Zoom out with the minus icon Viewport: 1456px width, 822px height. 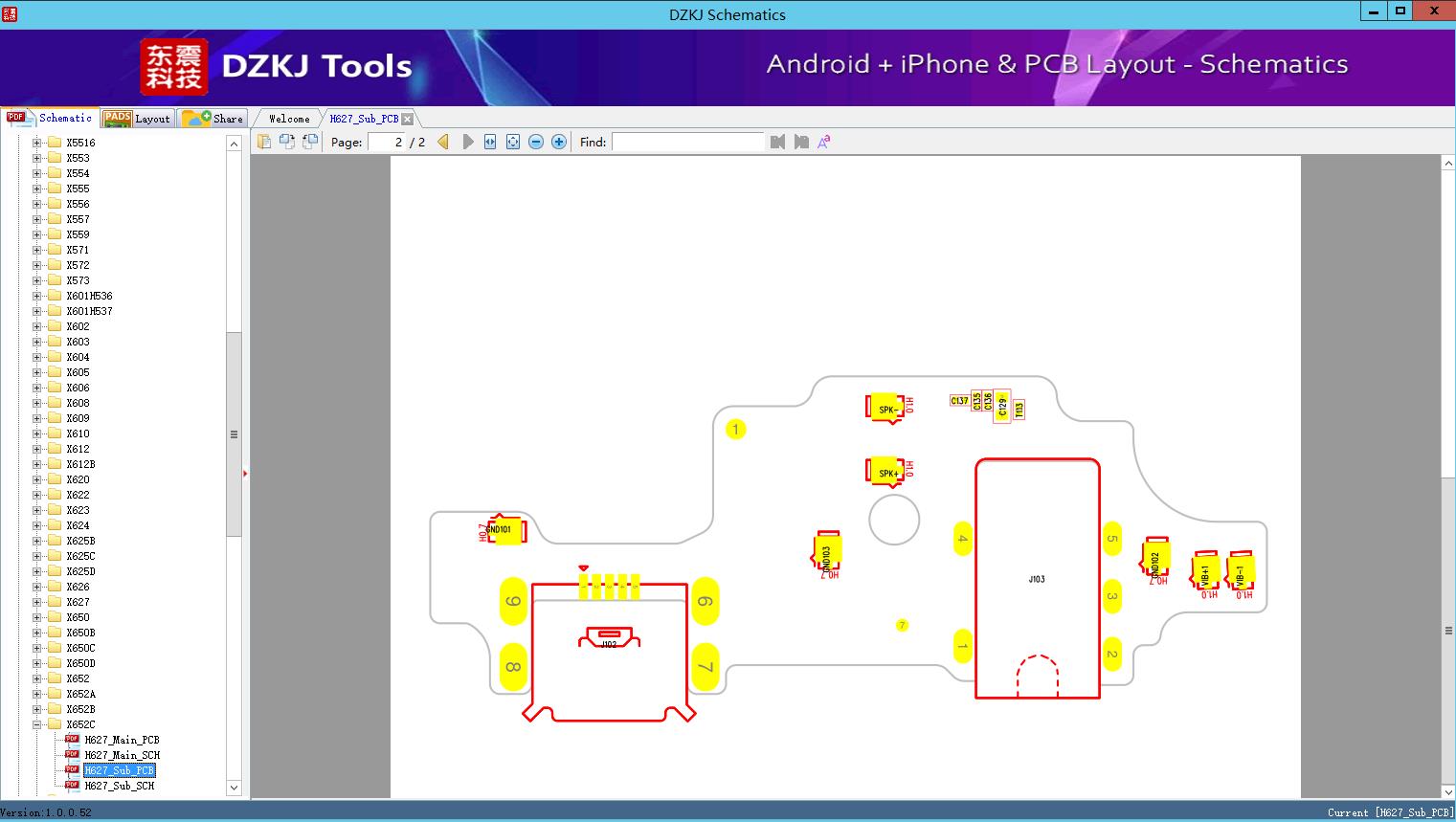[x=536, y=142]
